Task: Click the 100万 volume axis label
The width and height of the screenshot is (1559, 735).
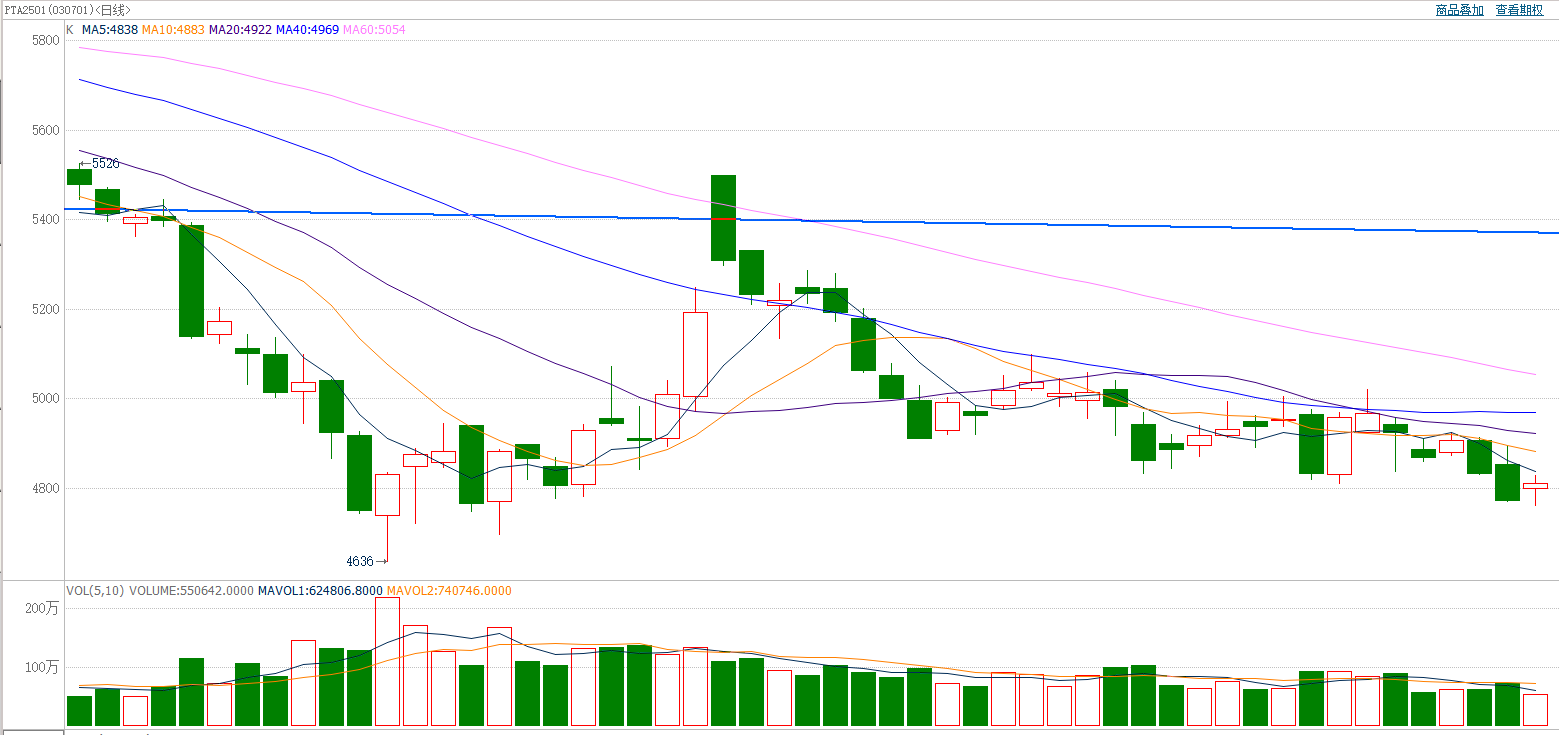Action: pyautogui.click(x=43, y=667)
